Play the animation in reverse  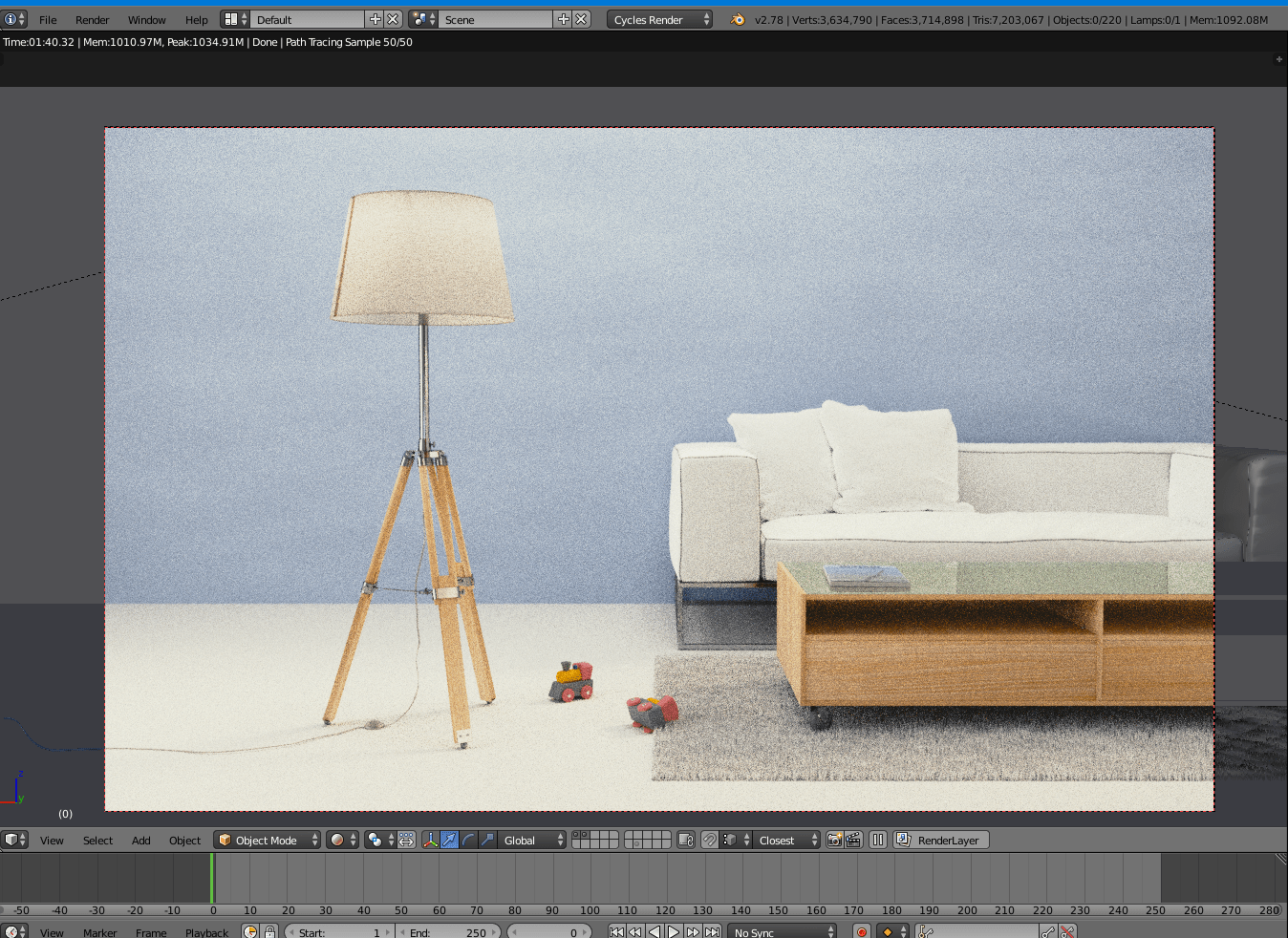pyautogui.click(x=655, y=932)
